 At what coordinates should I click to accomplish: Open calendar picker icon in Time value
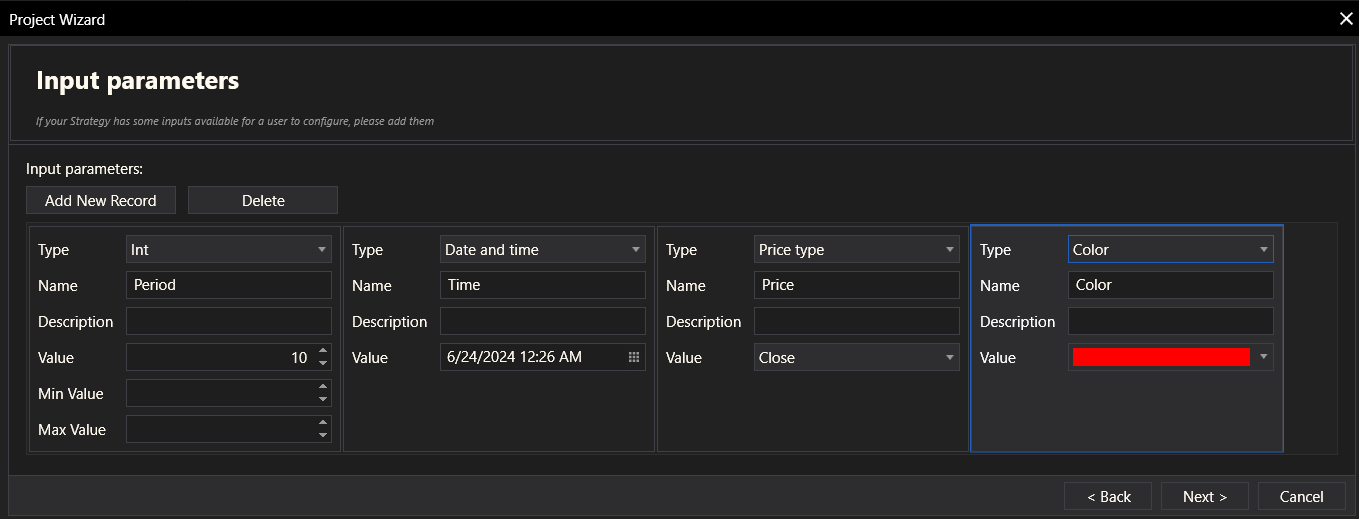(x=634, y=357)
